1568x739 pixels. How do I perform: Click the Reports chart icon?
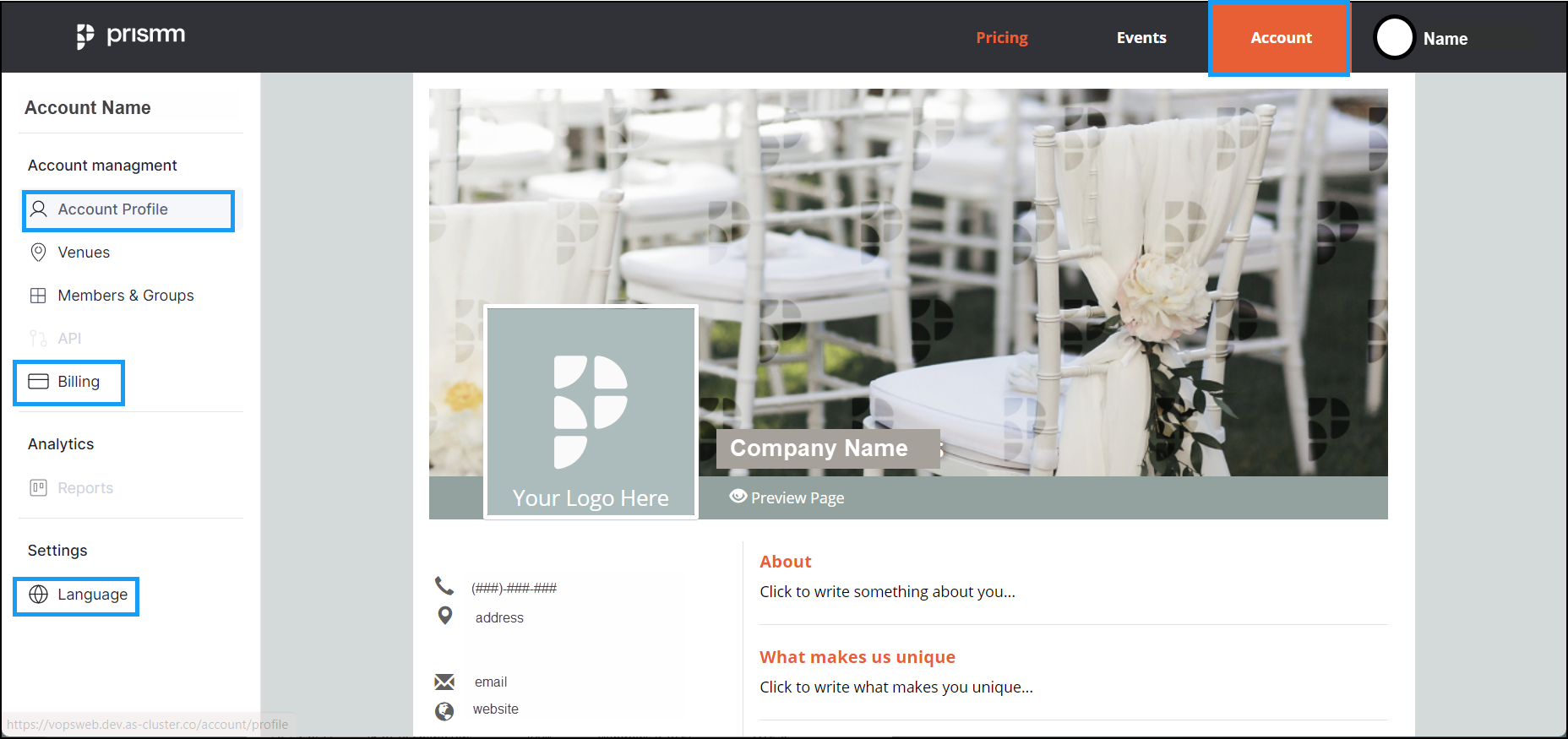(x=38, y=487)
